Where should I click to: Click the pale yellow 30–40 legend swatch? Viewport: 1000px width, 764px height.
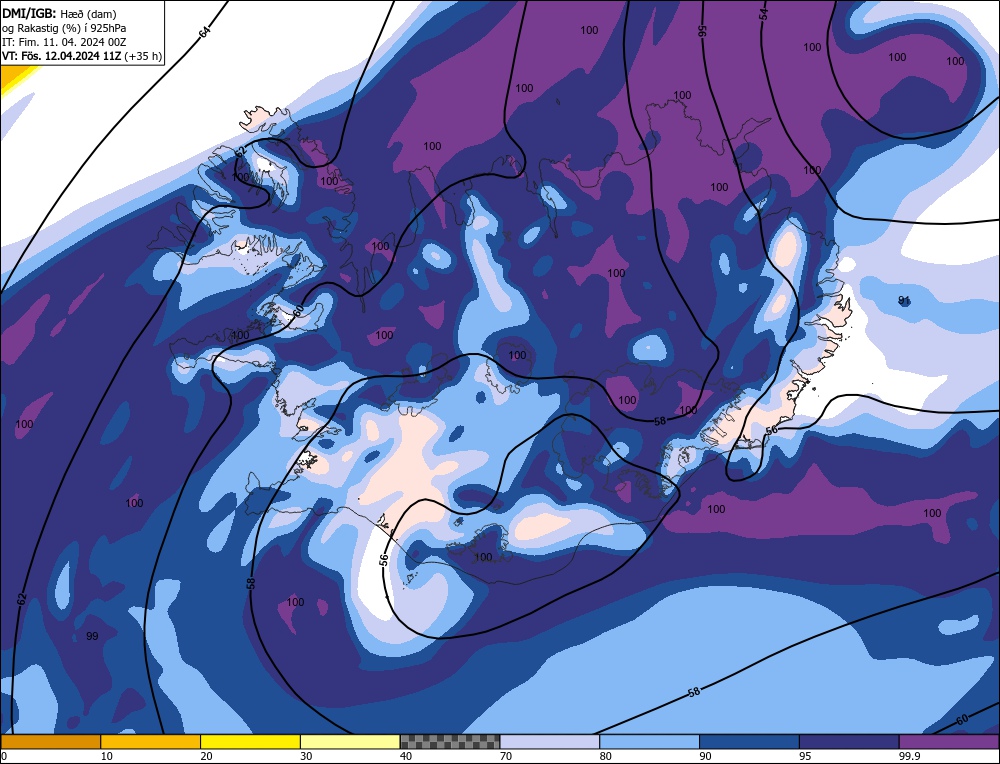(x=350, y=742)
